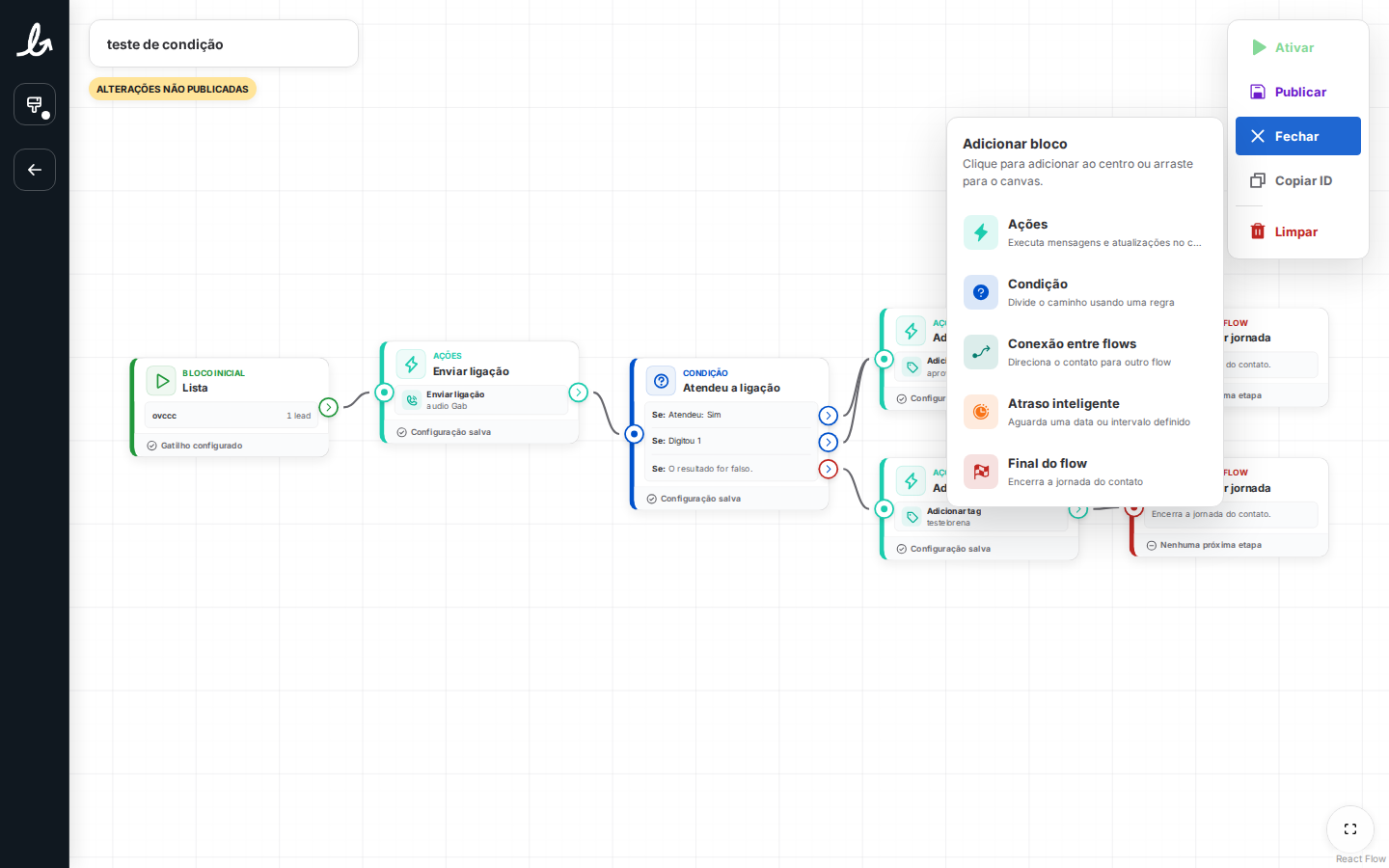Select Fechar to close the panel
Image resolution: width=1389 pixels, height=868 pixels.
coord(1298,136)
